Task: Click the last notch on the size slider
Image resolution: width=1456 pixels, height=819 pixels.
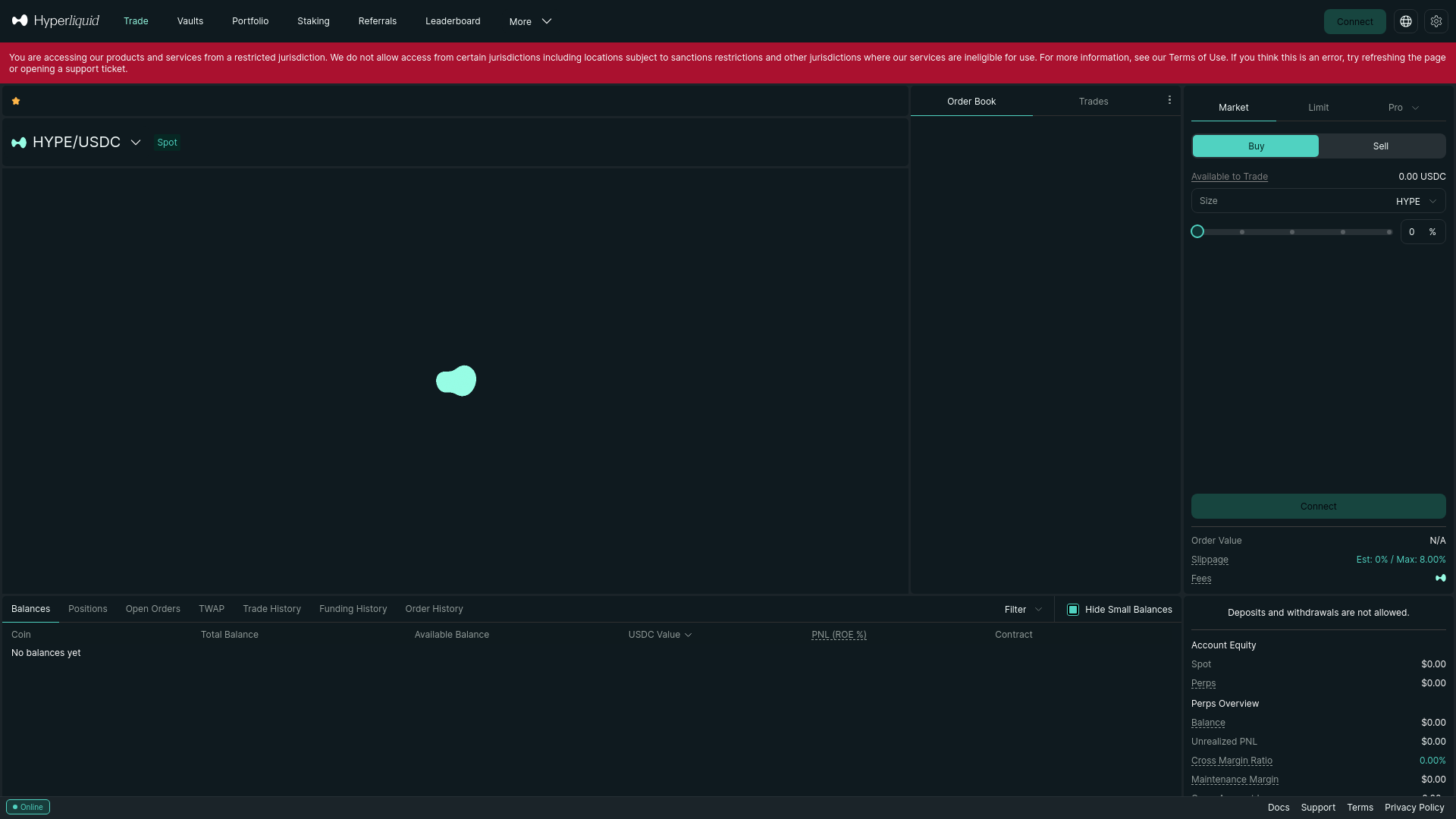Action: click(1389, 232)
